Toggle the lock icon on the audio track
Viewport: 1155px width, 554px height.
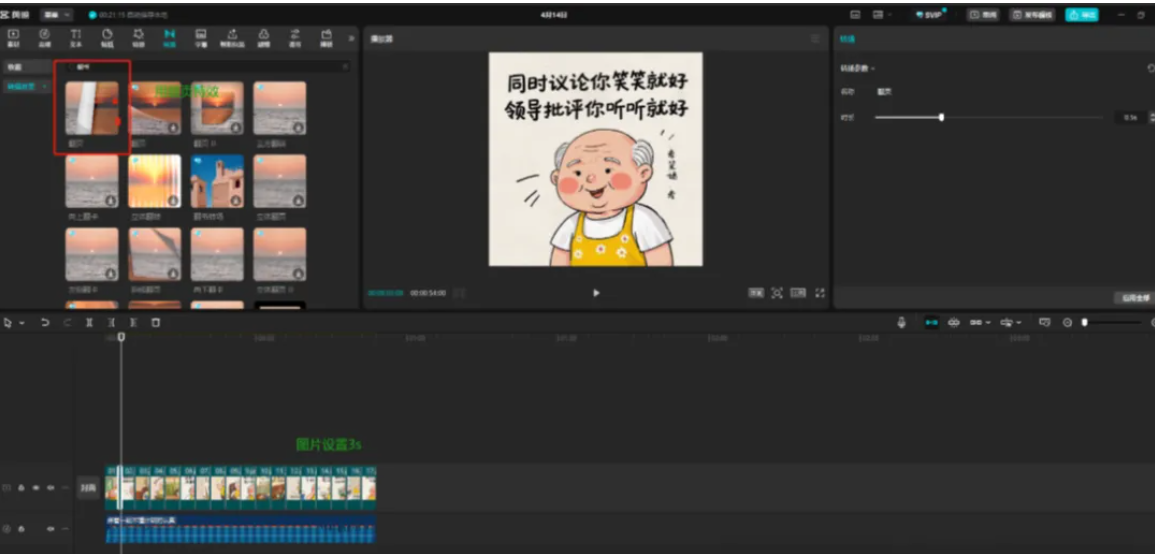tap(21, 528)
